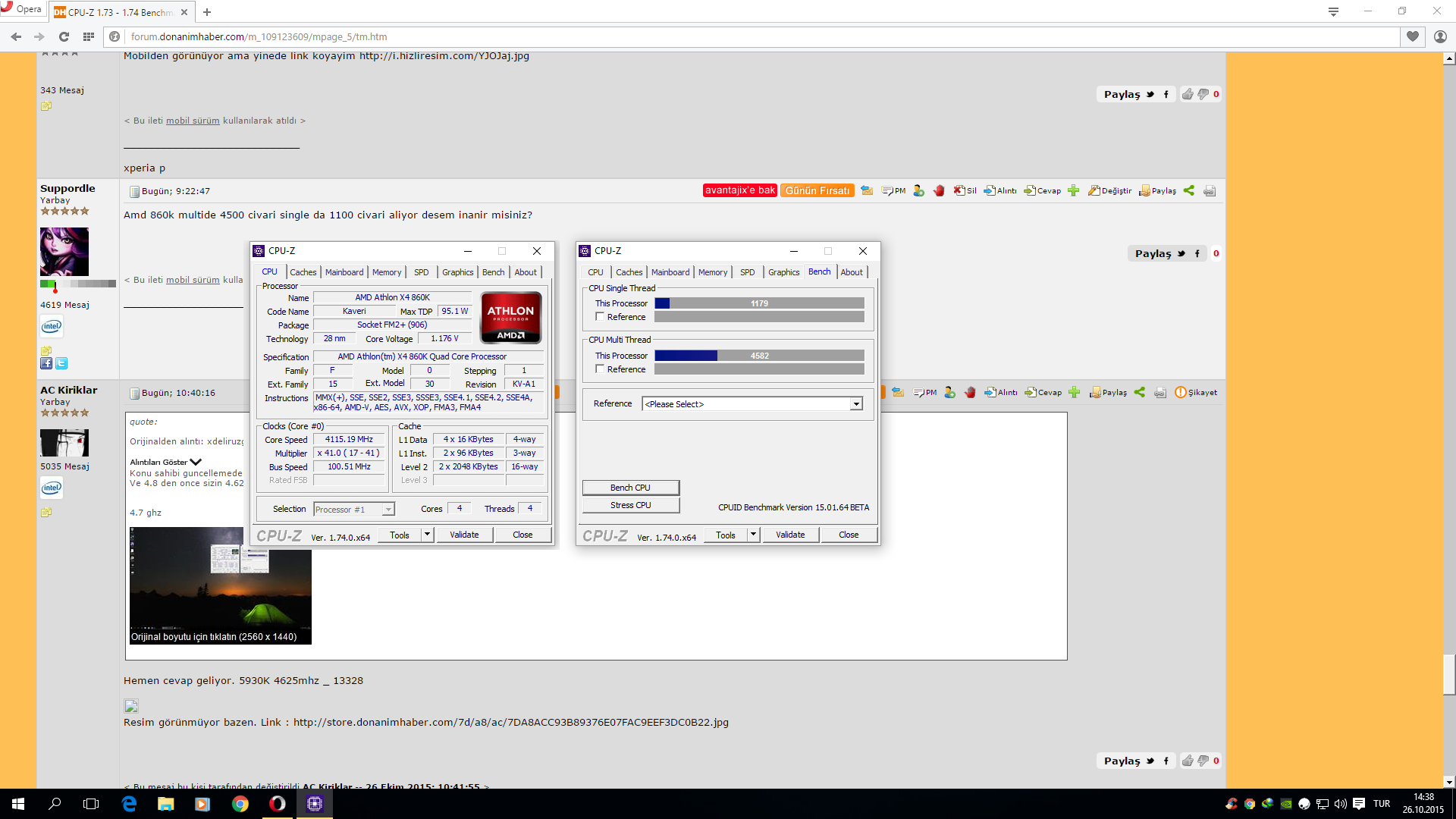Click Suppordle's avatar image
The image size is (1456, 819).
coord(64,252)
